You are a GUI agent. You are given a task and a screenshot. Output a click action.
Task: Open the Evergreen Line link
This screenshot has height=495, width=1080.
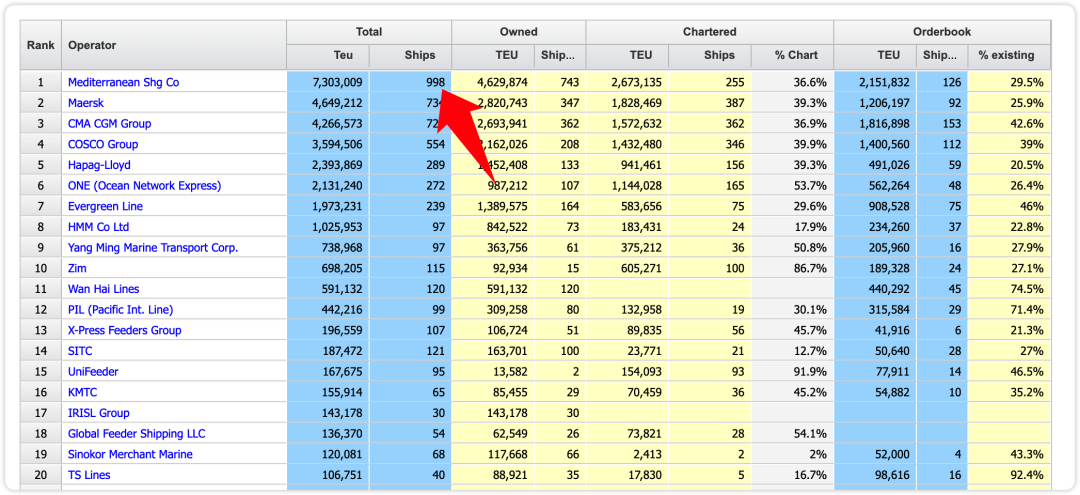coord(105,206)
